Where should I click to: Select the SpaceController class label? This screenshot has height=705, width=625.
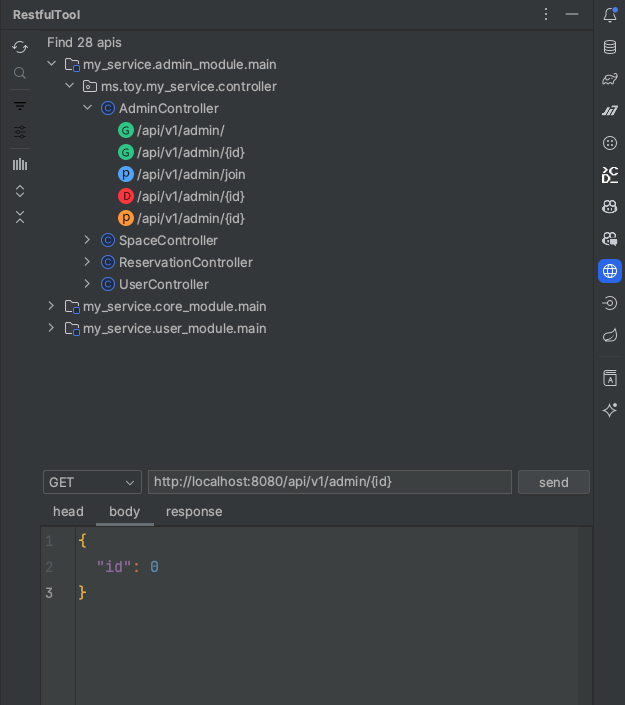(x=168, y=241)
